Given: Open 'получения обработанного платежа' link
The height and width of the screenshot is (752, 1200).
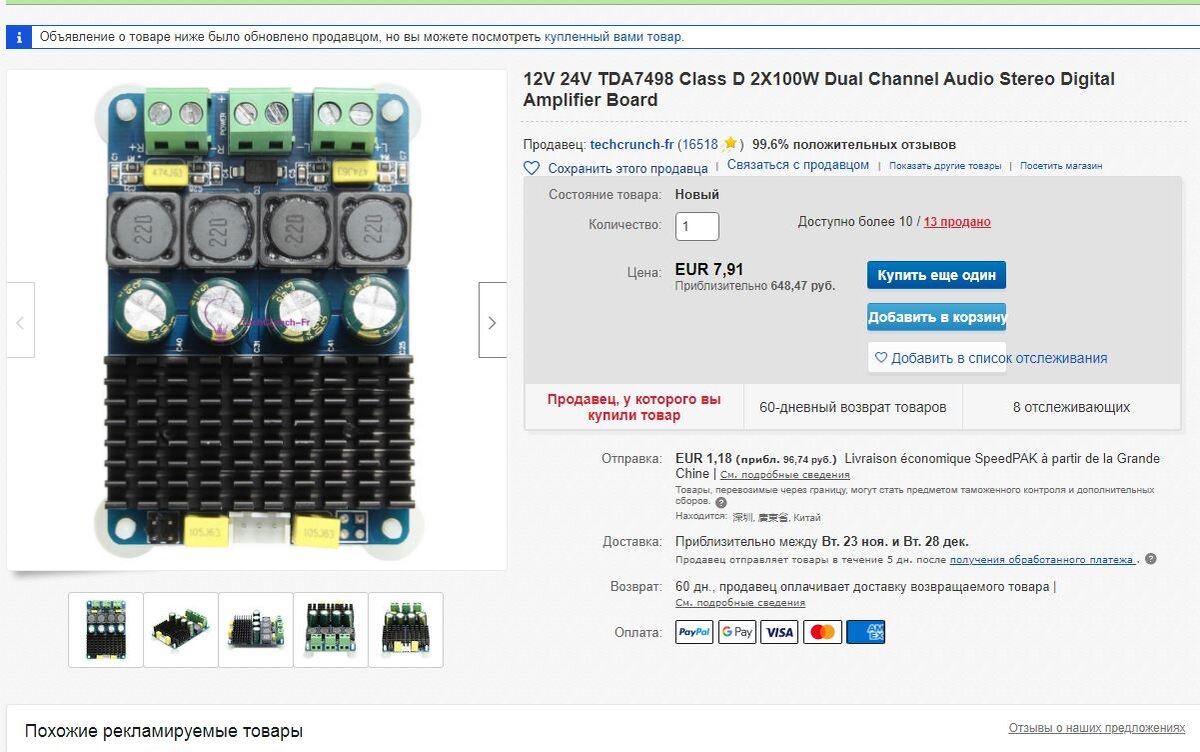Looking at the screenshot, I should pos(1043,560).
